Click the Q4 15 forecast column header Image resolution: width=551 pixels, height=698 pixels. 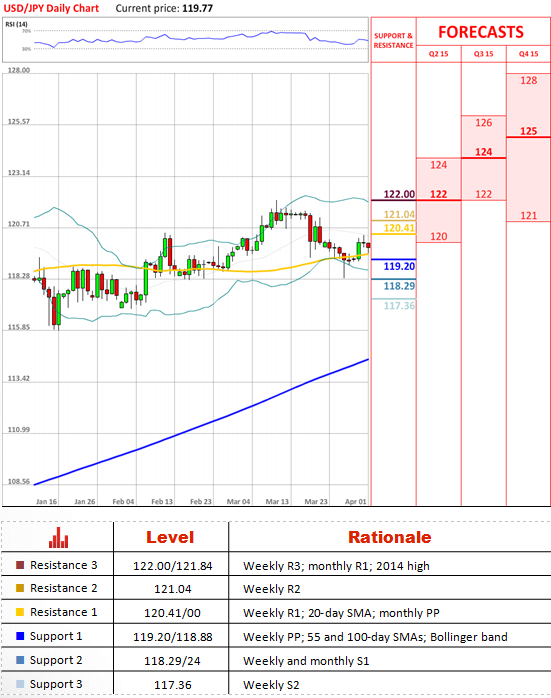point(528,54)
